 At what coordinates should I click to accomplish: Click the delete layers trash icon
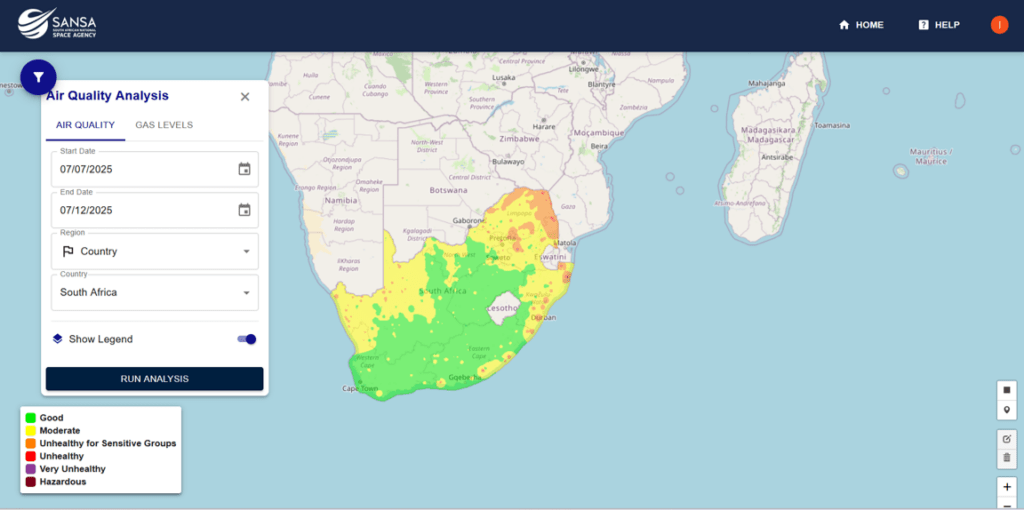click(x=1007, y=458)
